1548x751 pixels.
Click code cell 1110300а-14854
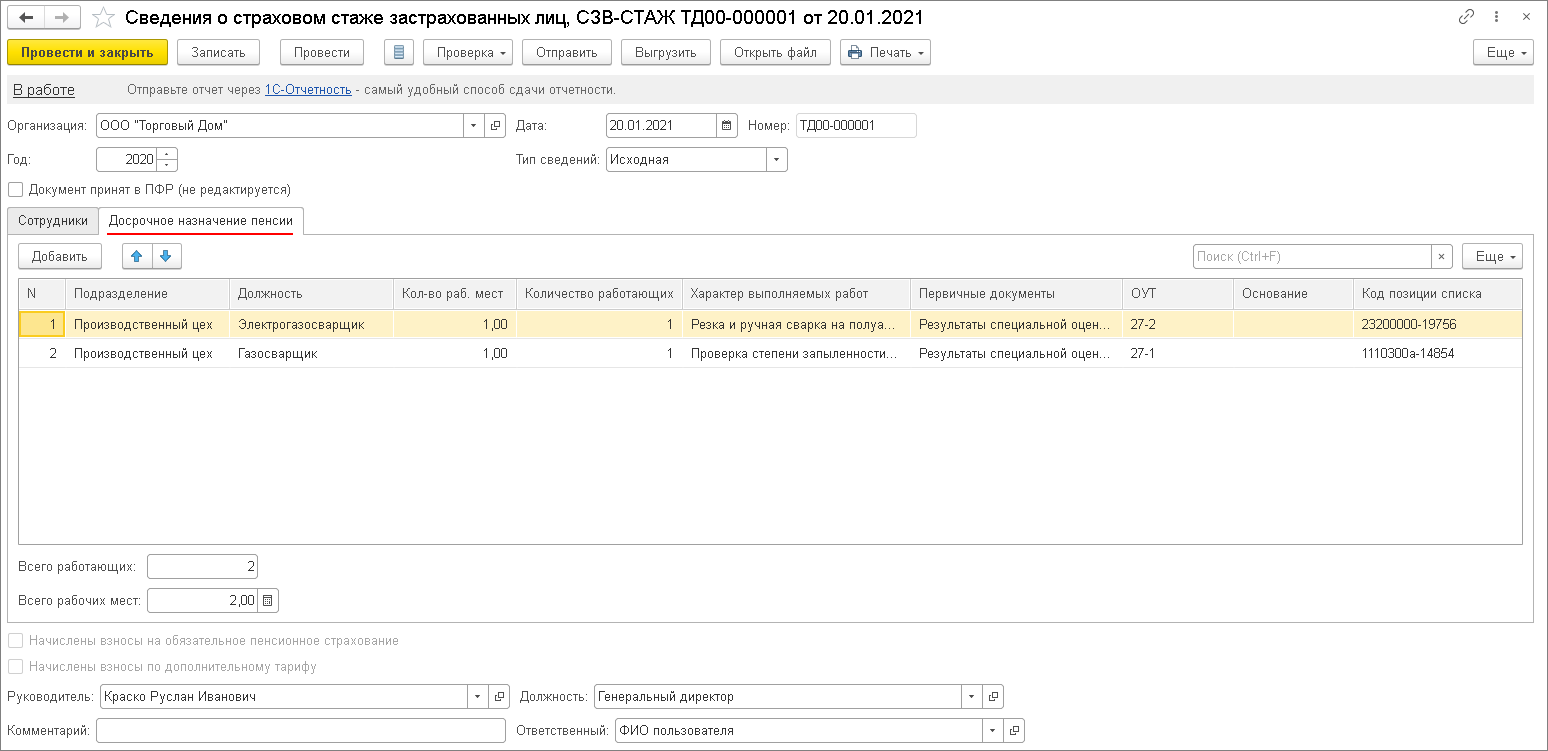coord(1437,353)
